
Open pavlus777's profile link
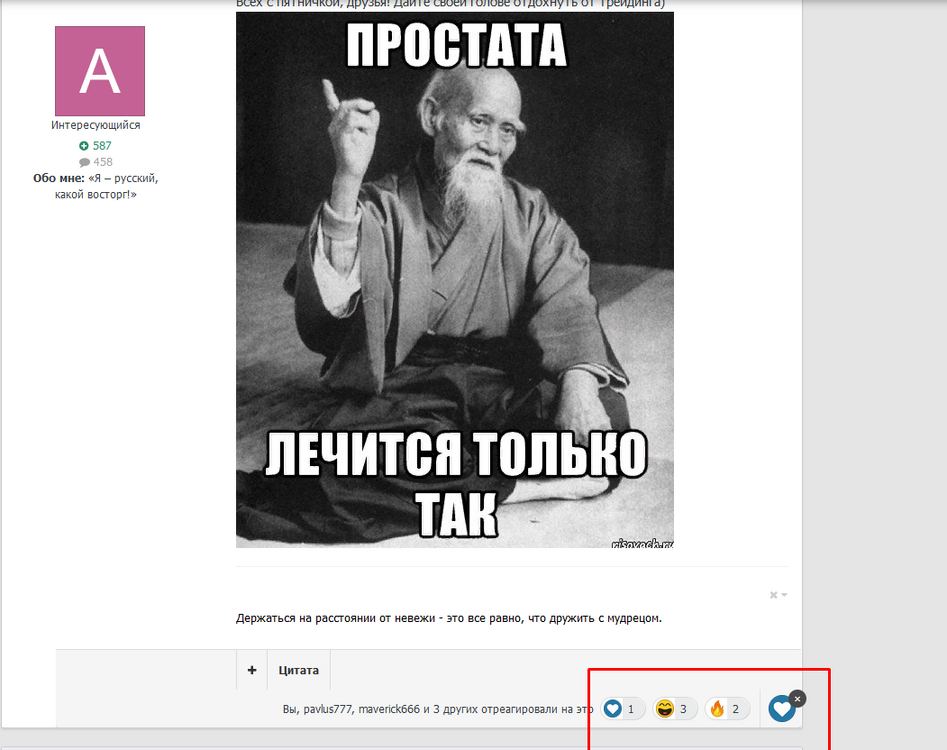tap(327, 709)
